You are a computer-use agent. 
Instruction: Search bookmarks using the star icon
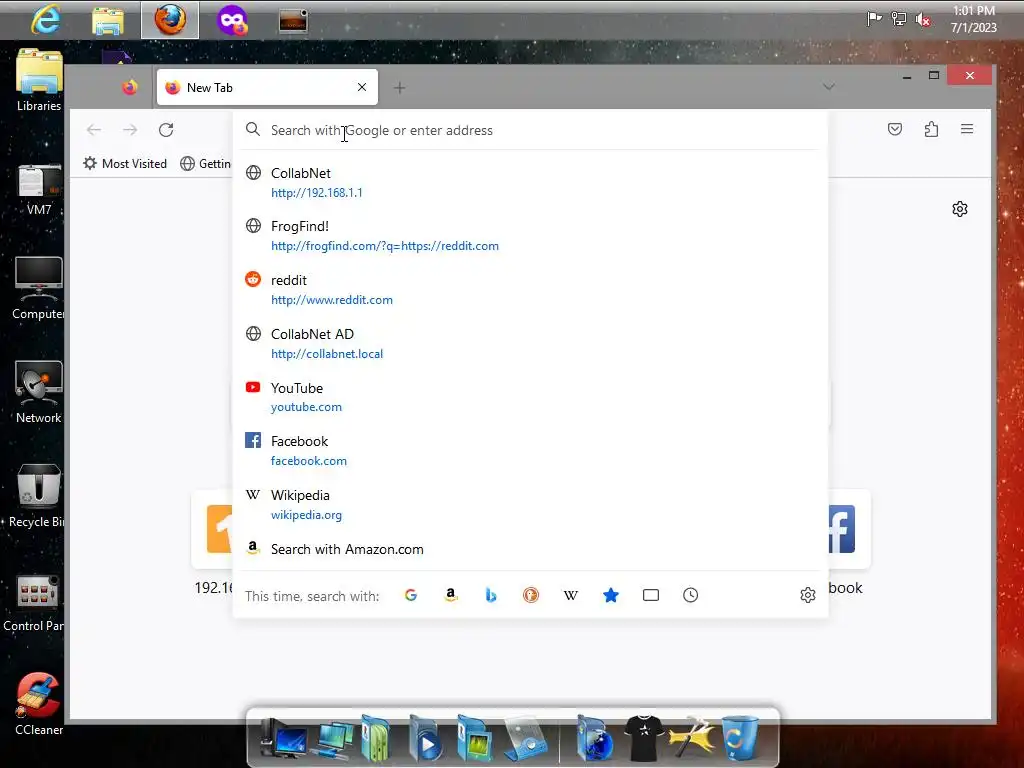point(611,595)
